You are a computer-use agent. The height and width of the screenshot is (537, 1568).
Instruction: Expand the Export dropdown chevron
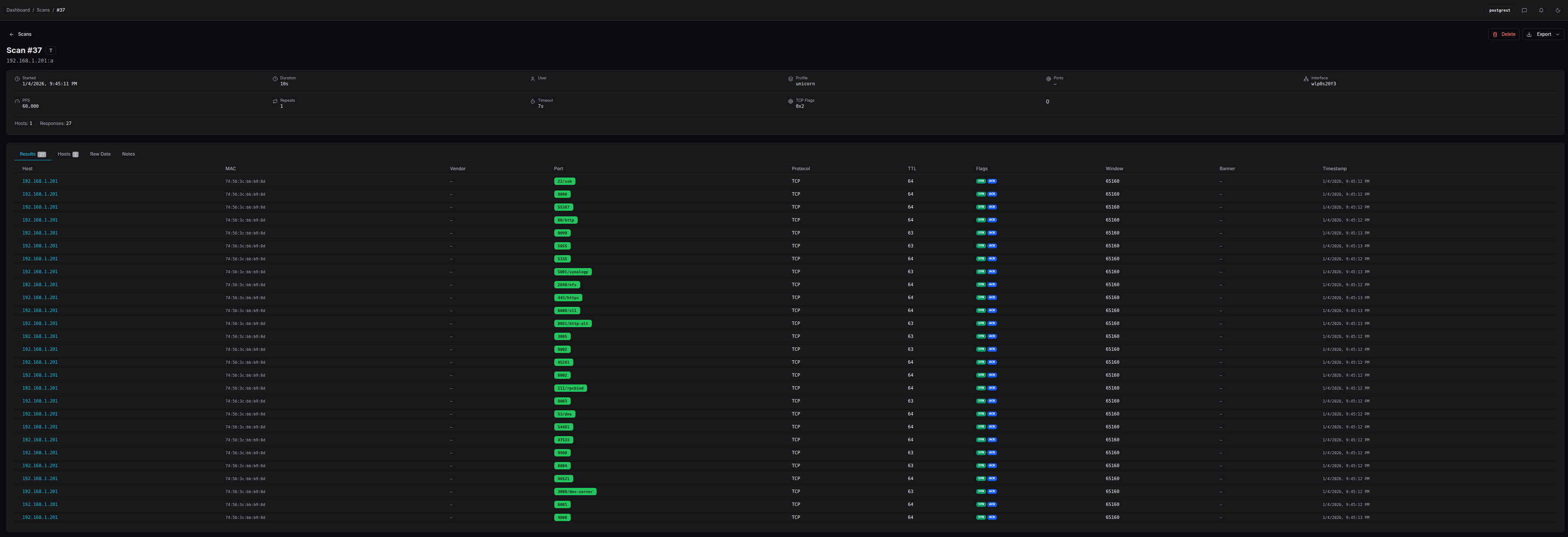tap(1557, 34)
